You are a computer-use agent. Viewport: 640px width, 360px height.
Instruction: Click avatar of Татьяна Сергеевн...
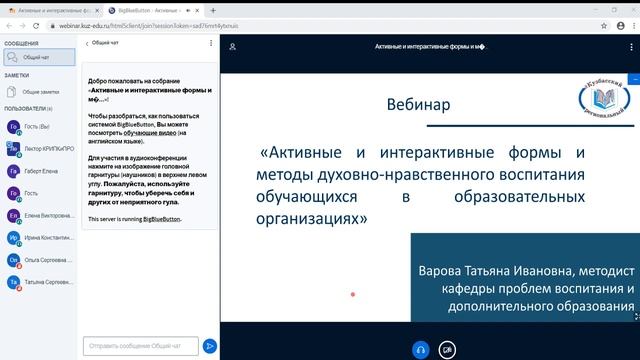tap(13, 282)
